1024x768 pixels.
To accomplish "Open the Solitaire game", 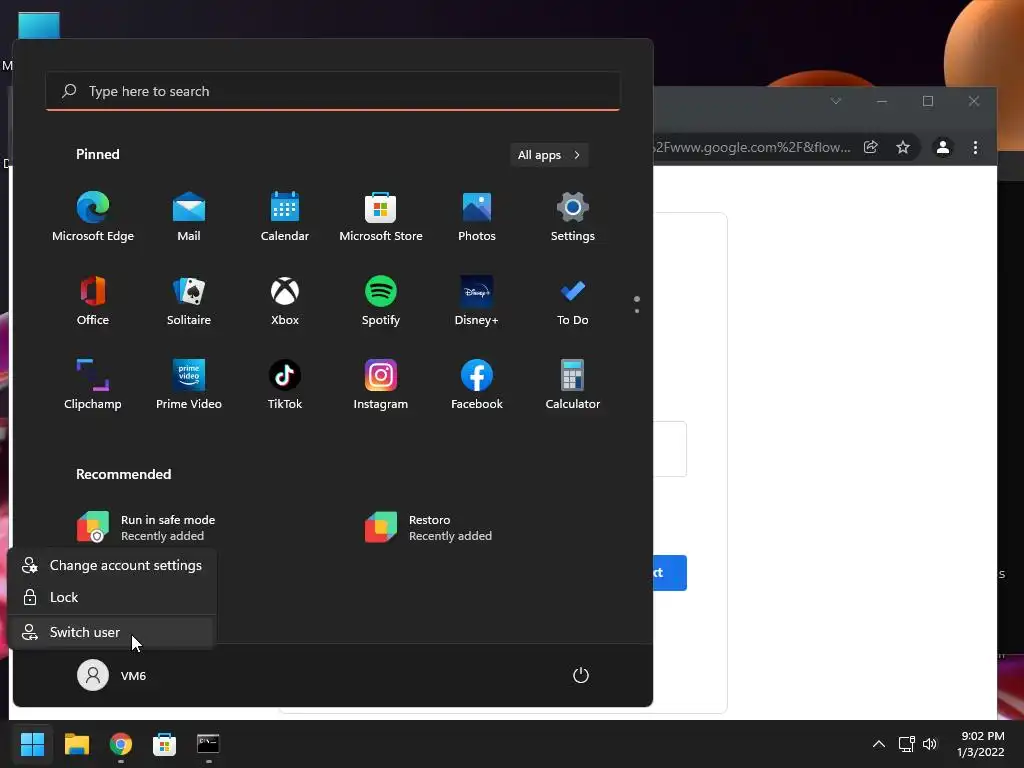I will (x=189, y=301).
